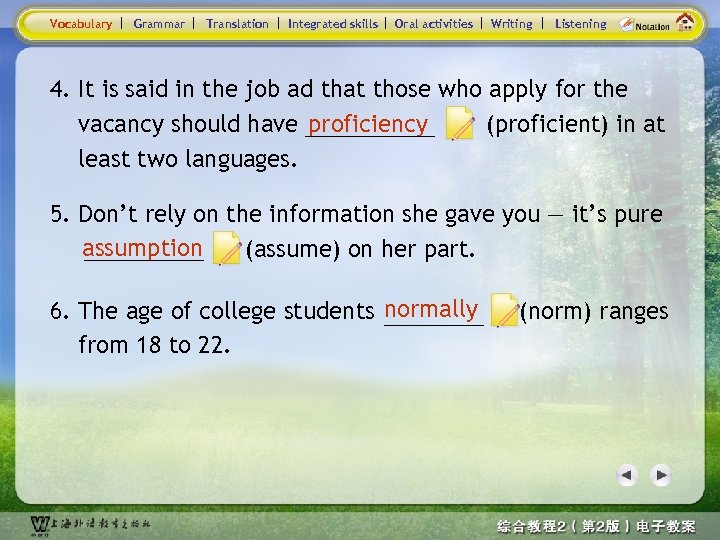
Task: Click note icon next to proficiency answer
Action: pos(460,123)
